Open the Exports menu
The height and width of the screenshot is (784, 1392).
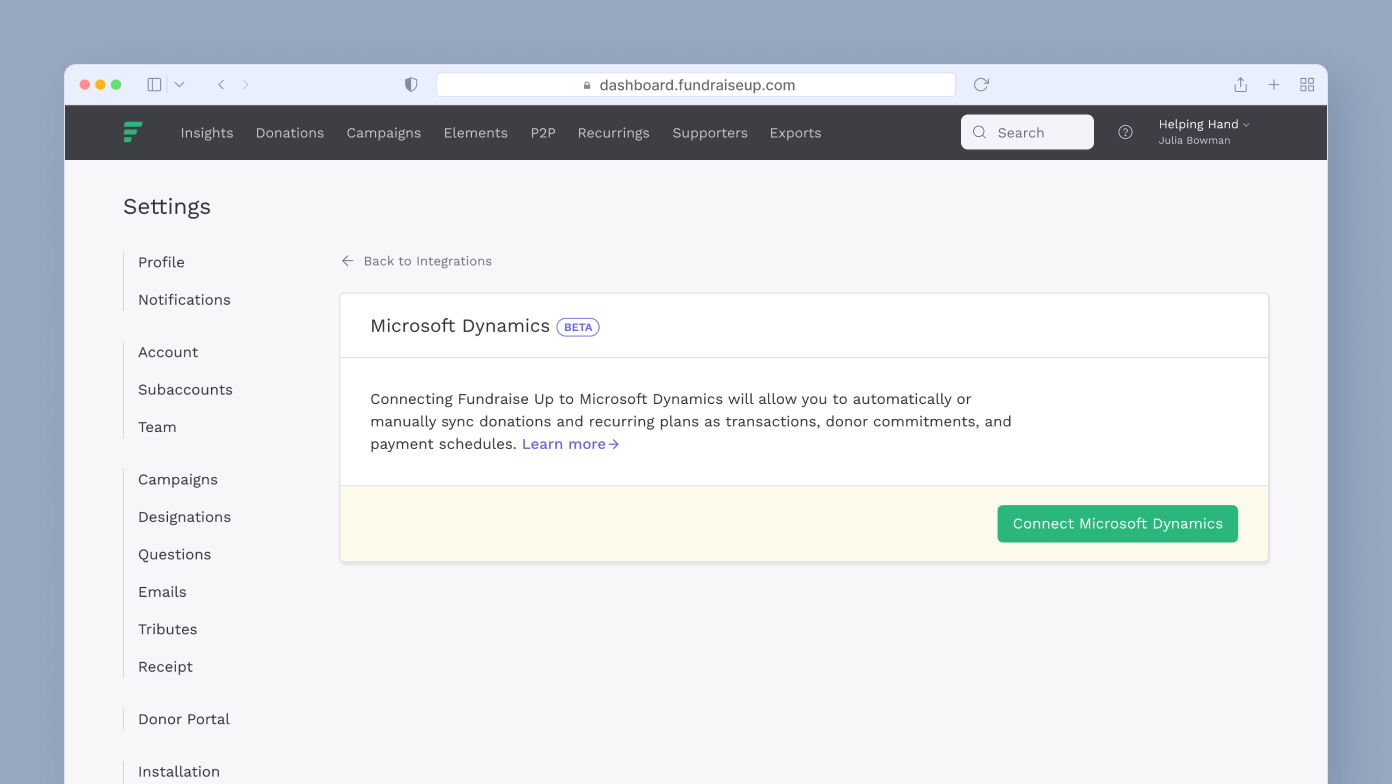pyautogui.click(x=796, y=133)
